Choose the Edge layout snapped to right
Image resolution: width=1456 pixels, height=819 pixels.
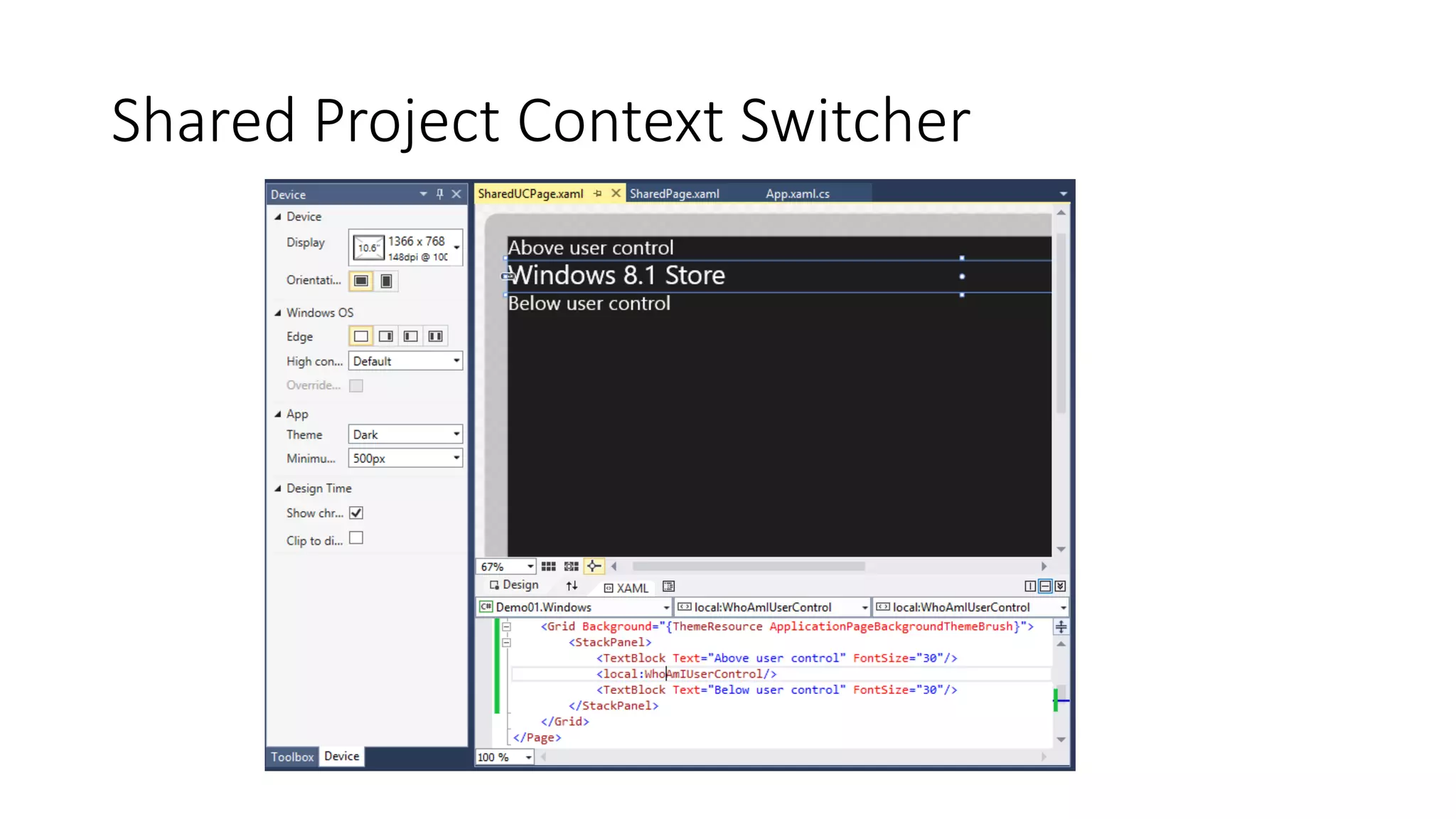pyautogui.click(x=386, y=336)
